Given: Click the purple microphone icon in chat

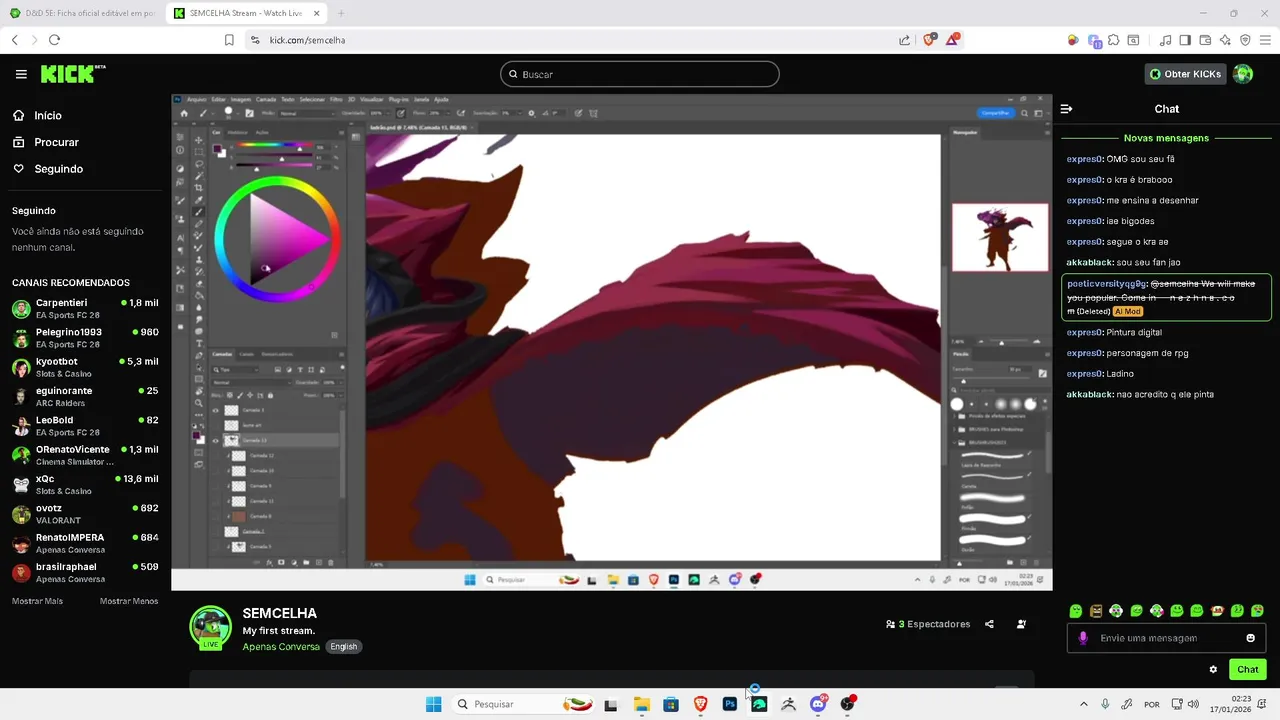Looking at the screenshot, I should point(1083,638).
